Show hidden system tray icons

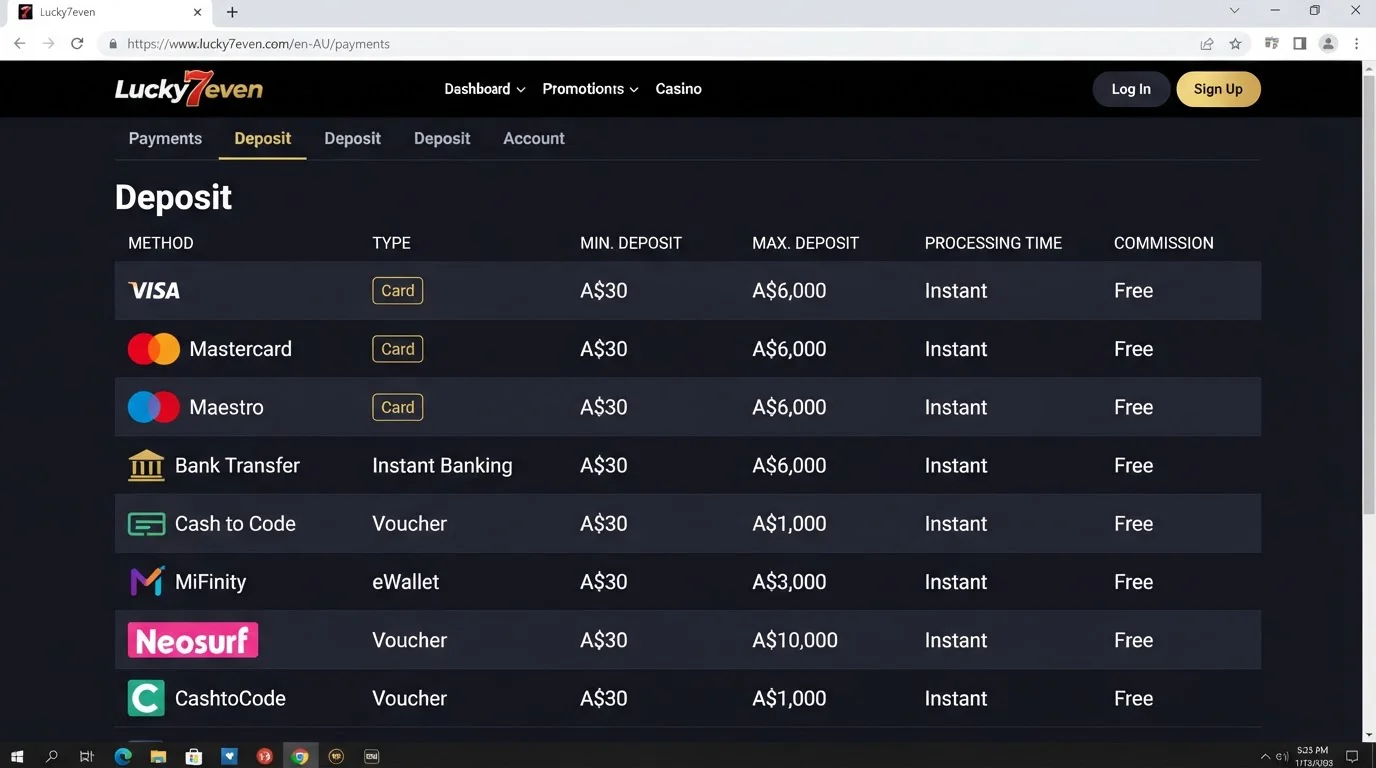[x=1265, y=757]
